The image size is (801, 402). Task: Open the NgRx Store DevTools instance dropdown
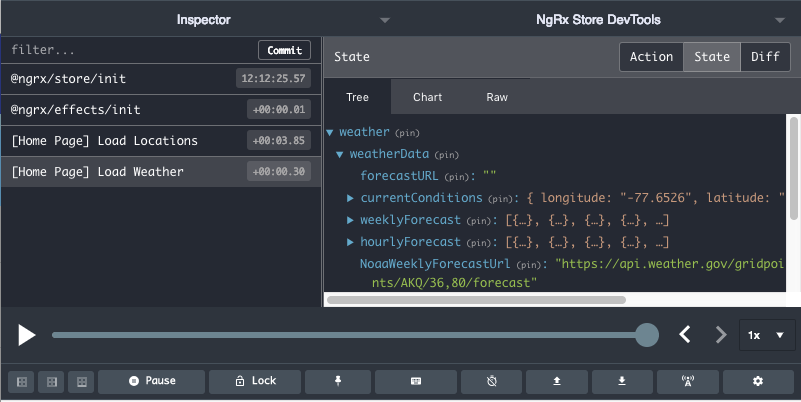point(780,20)
